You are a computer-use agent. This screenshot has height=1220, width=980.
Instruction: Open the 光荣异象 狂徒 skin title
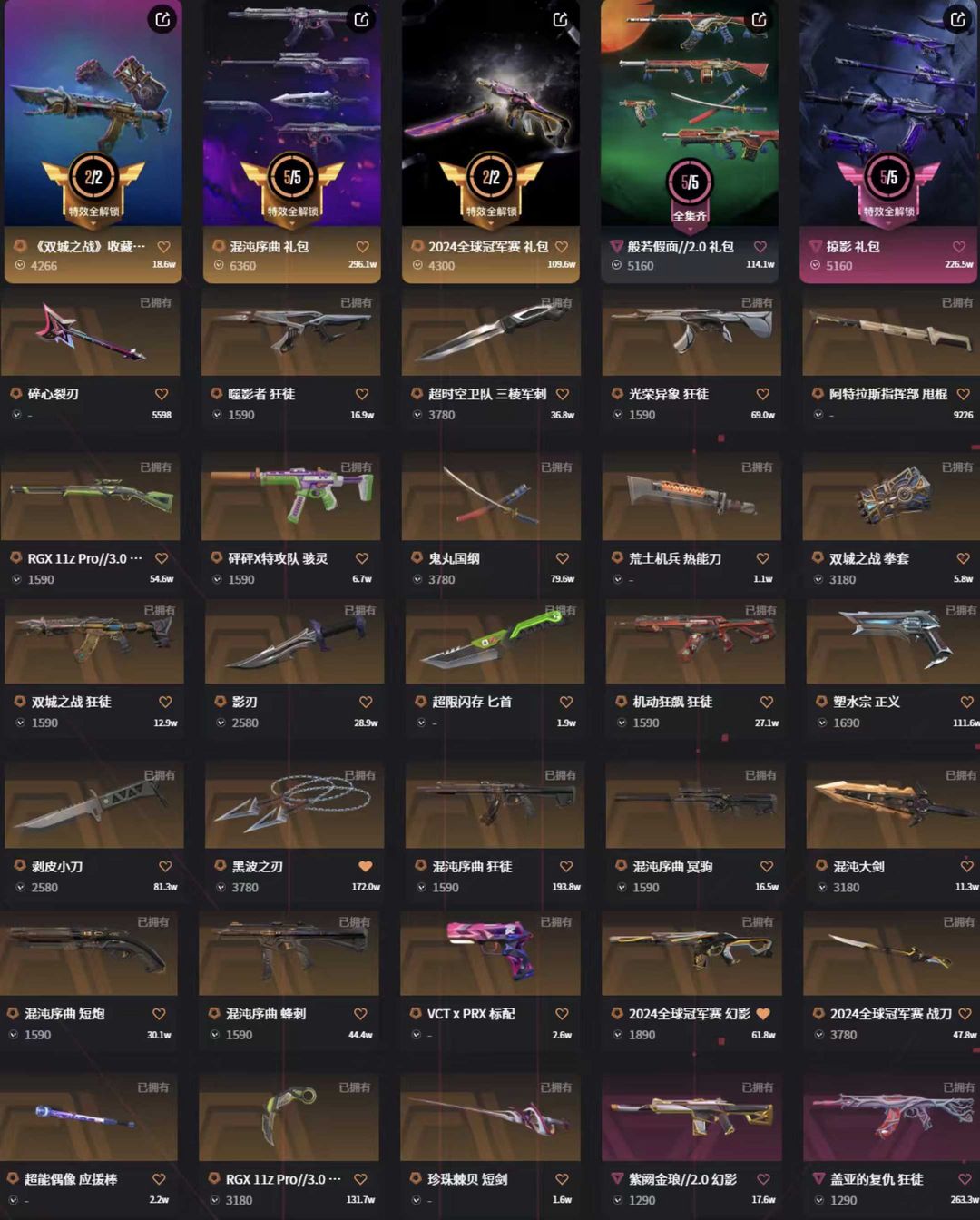coord(669,394)
